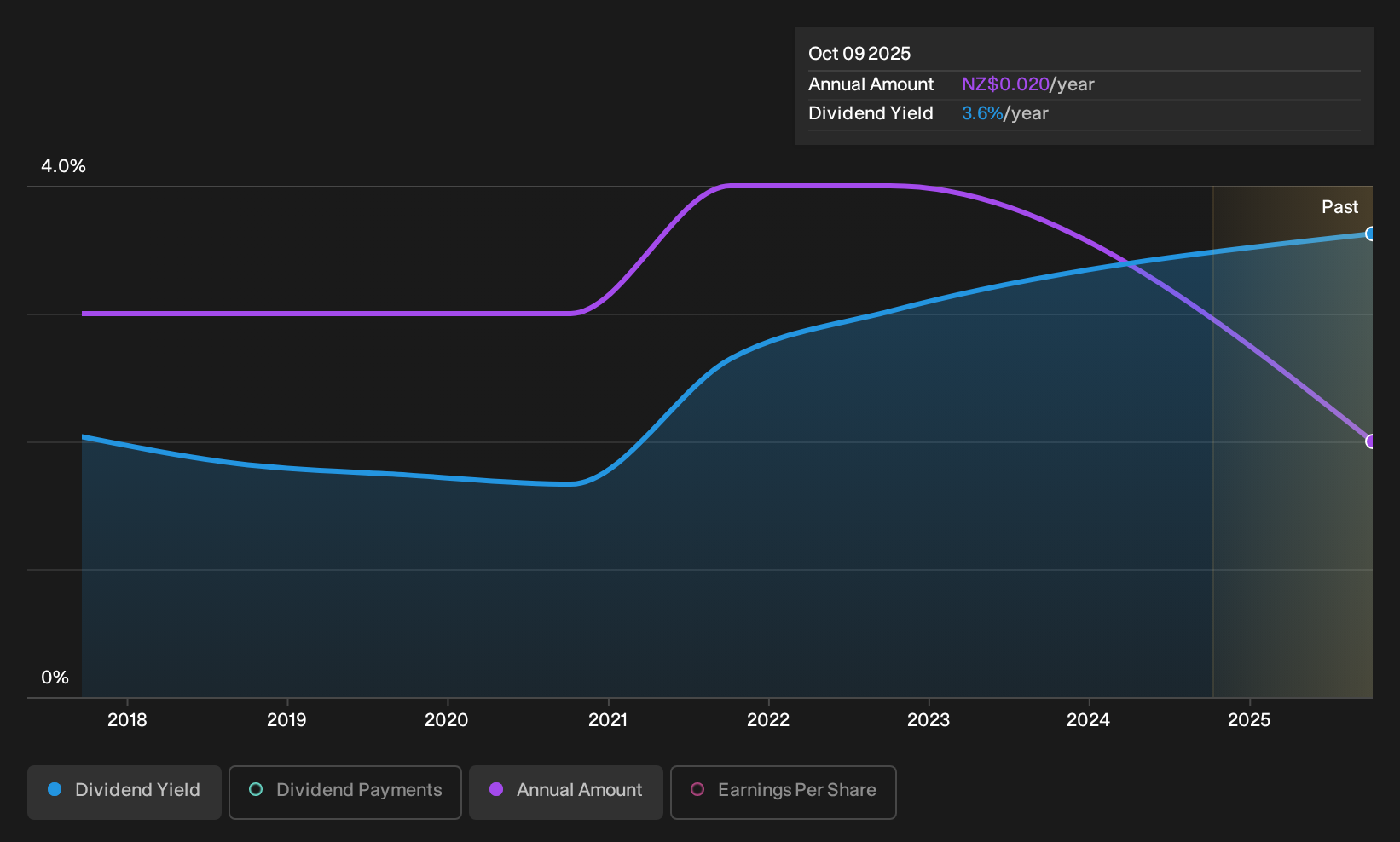Screen dimensions: 1400x842
Task: Click the 2019 x-axis label
Action: point(286,720)
